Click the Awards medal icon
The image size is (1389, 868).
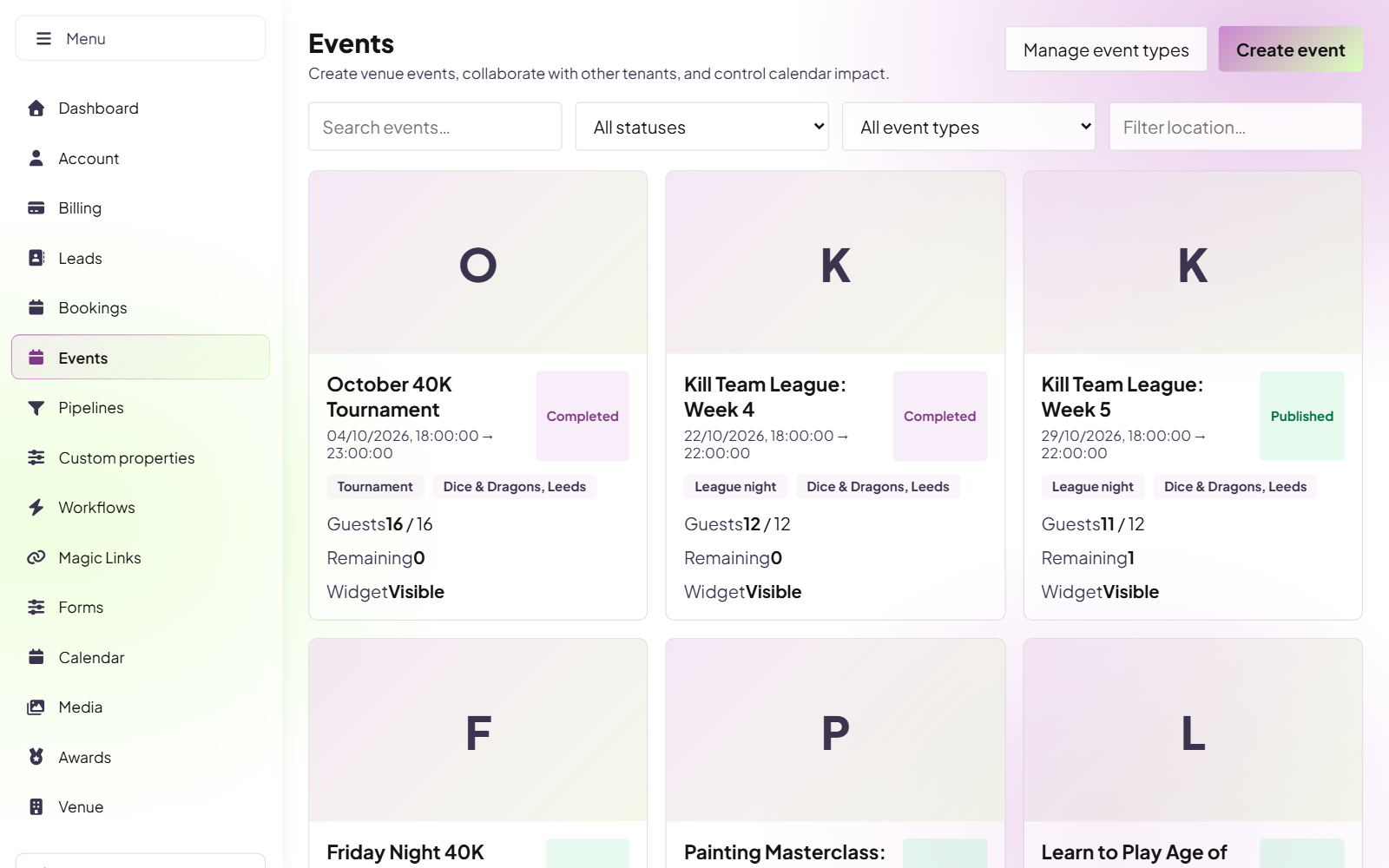click(x=36, y=757)
